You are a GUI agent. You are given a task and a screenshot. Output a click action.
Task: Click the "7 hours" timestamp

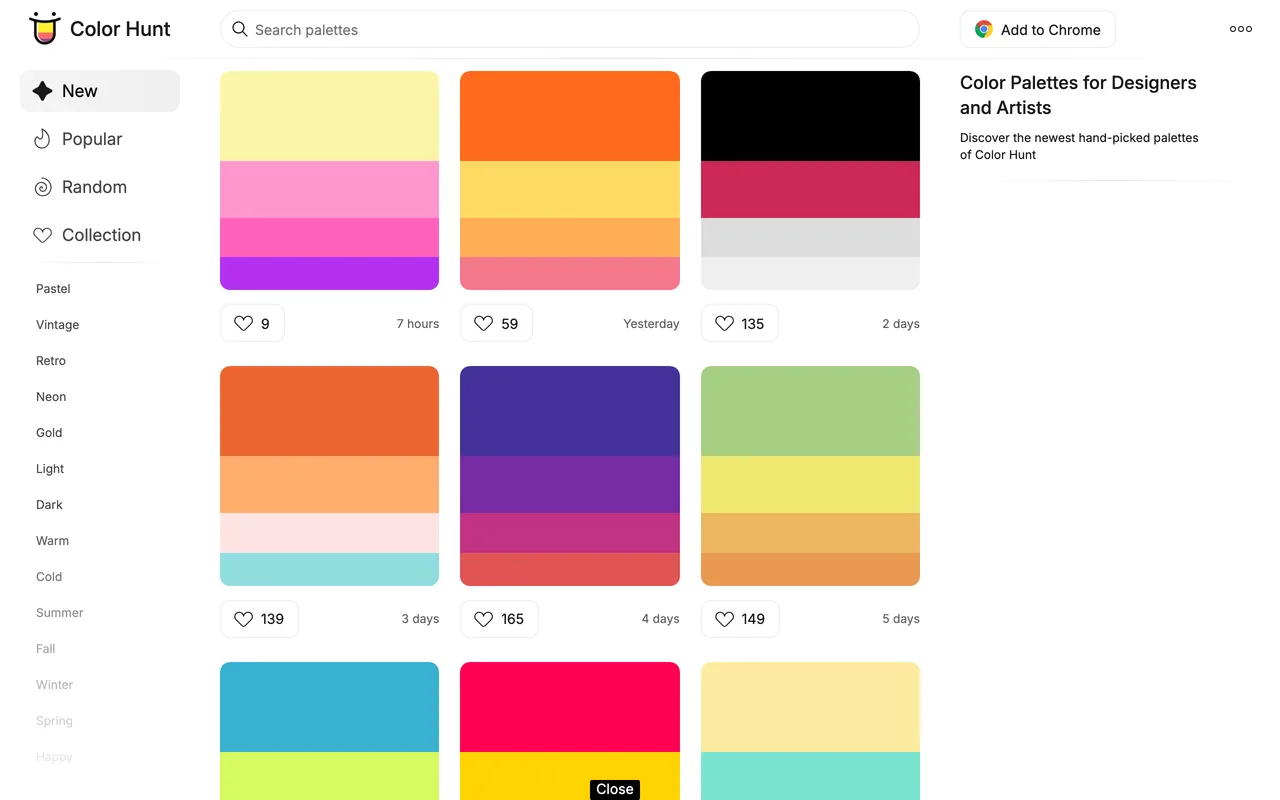(418, 323)
